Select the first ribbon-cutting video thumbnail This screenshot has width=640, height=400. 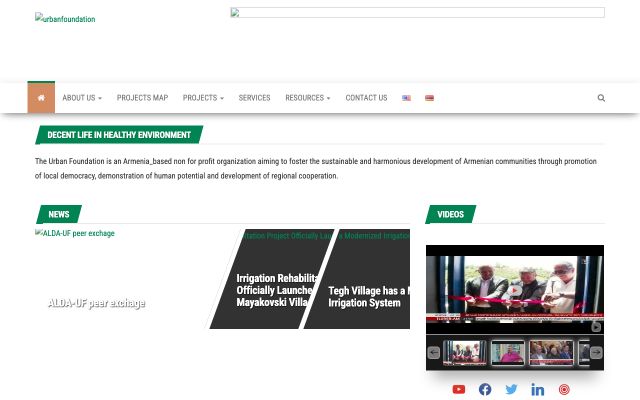coord(464,352)
